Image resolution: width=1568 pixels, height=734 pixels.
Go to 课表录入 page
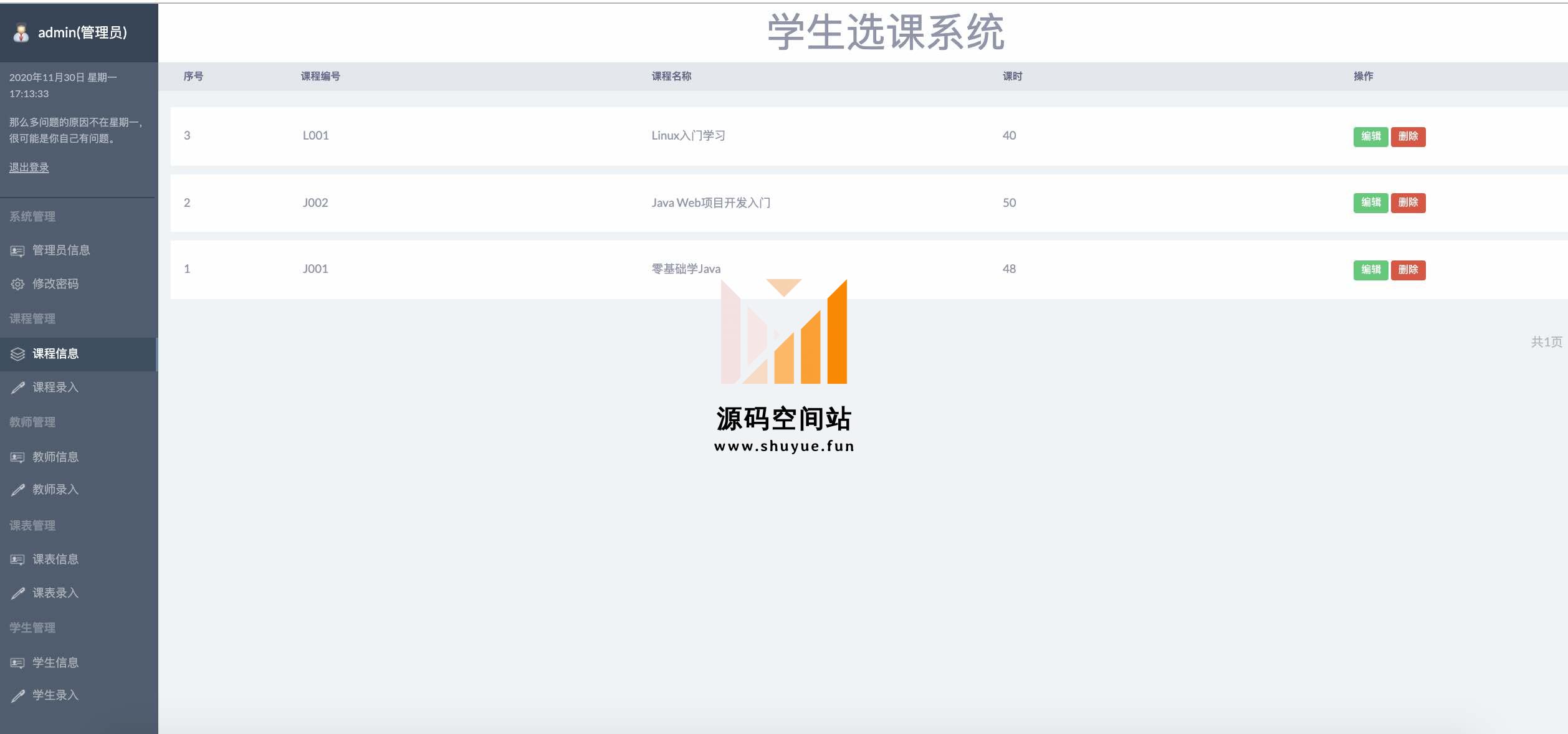pyautogui.click(x=79, y=593)
